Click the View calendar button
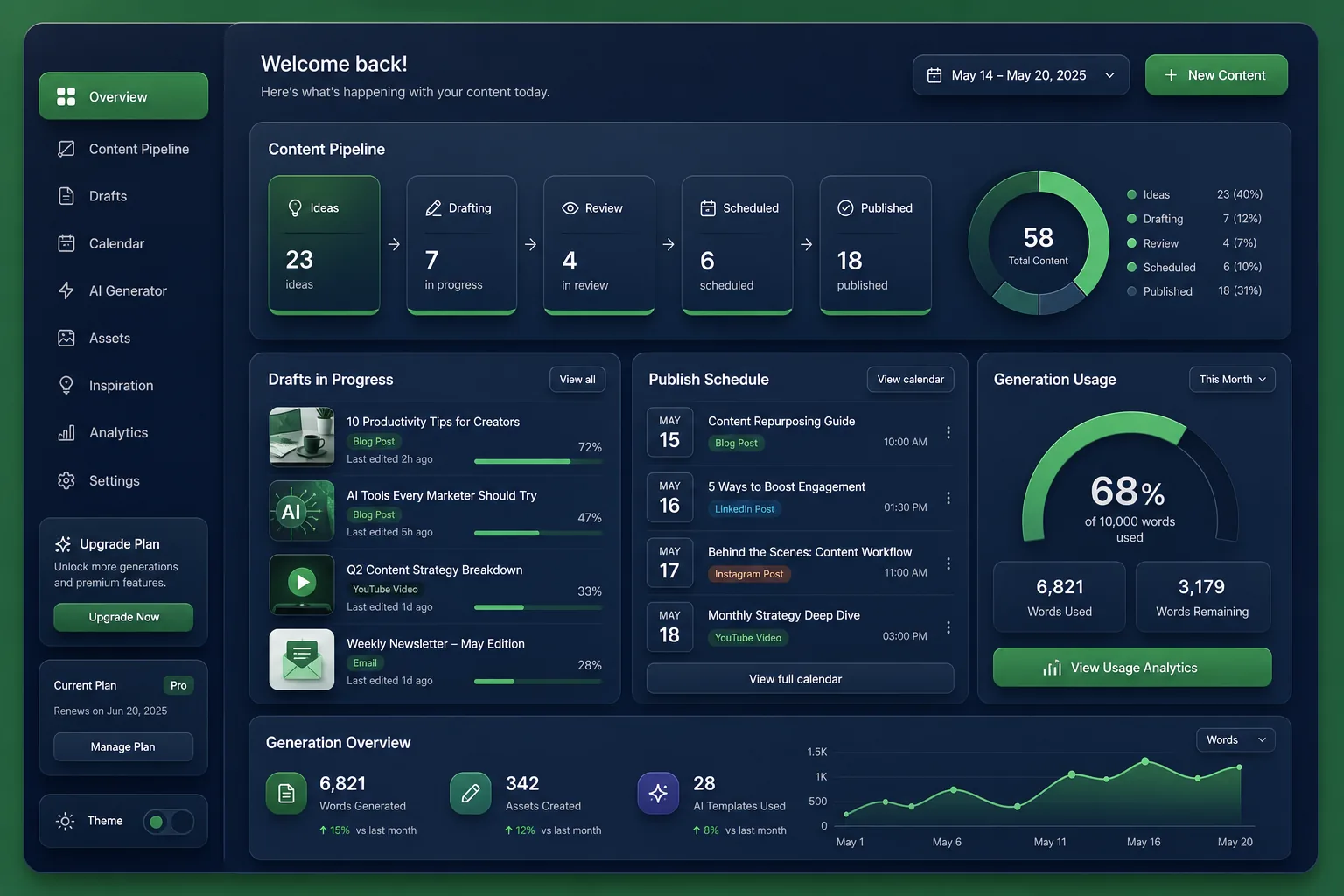 pyautogui.click(x=910, y=379)
